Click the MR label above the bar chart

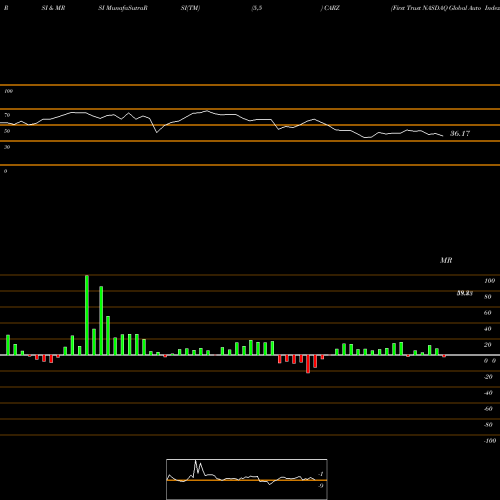(446, 260)
